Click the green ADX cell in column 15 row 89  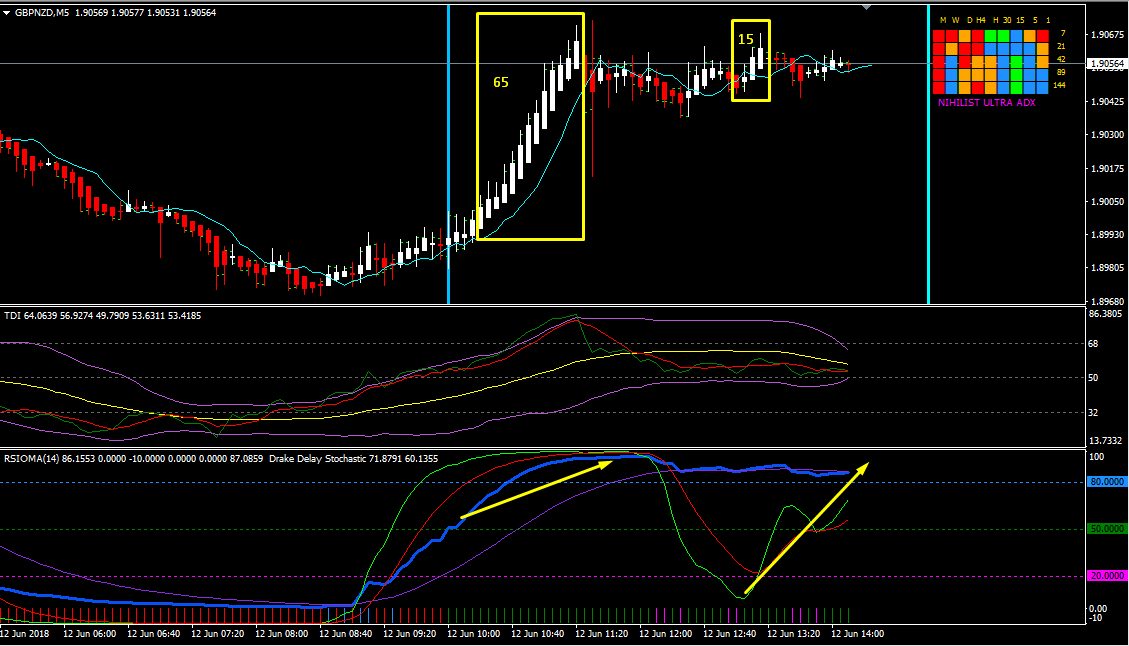click(1017, 75)
